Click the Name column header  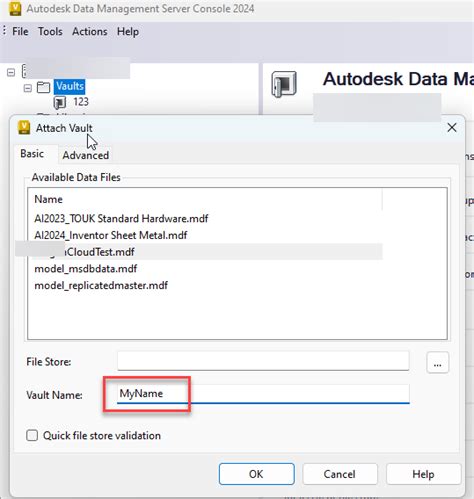pyautogui.click(x=205, y=199)
